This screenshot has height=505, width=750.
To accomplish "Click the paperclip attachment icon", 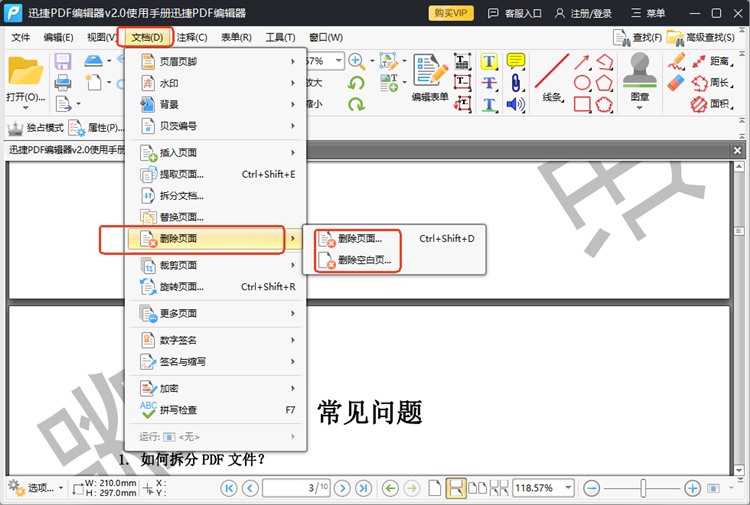I will 516,83.
